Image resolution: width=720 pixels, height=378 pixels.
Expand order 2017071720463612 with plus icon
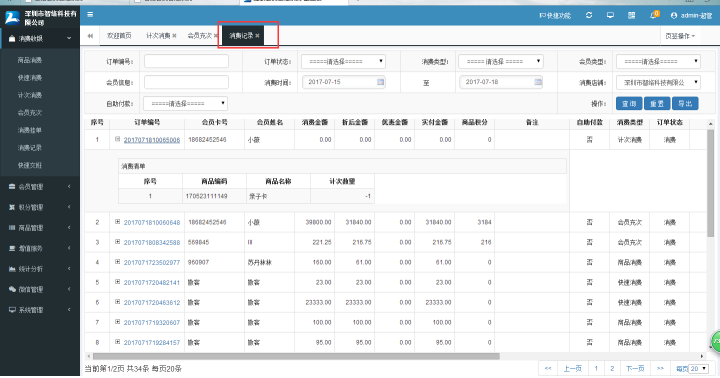(x=118, y=302)
